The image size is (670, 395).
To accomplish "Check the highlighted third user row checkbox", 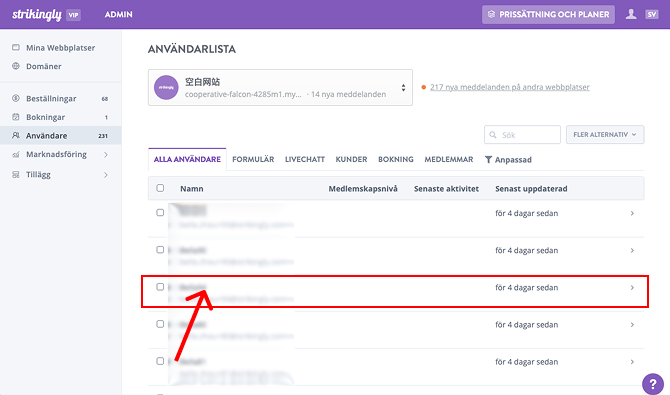I will click(160, 287).
